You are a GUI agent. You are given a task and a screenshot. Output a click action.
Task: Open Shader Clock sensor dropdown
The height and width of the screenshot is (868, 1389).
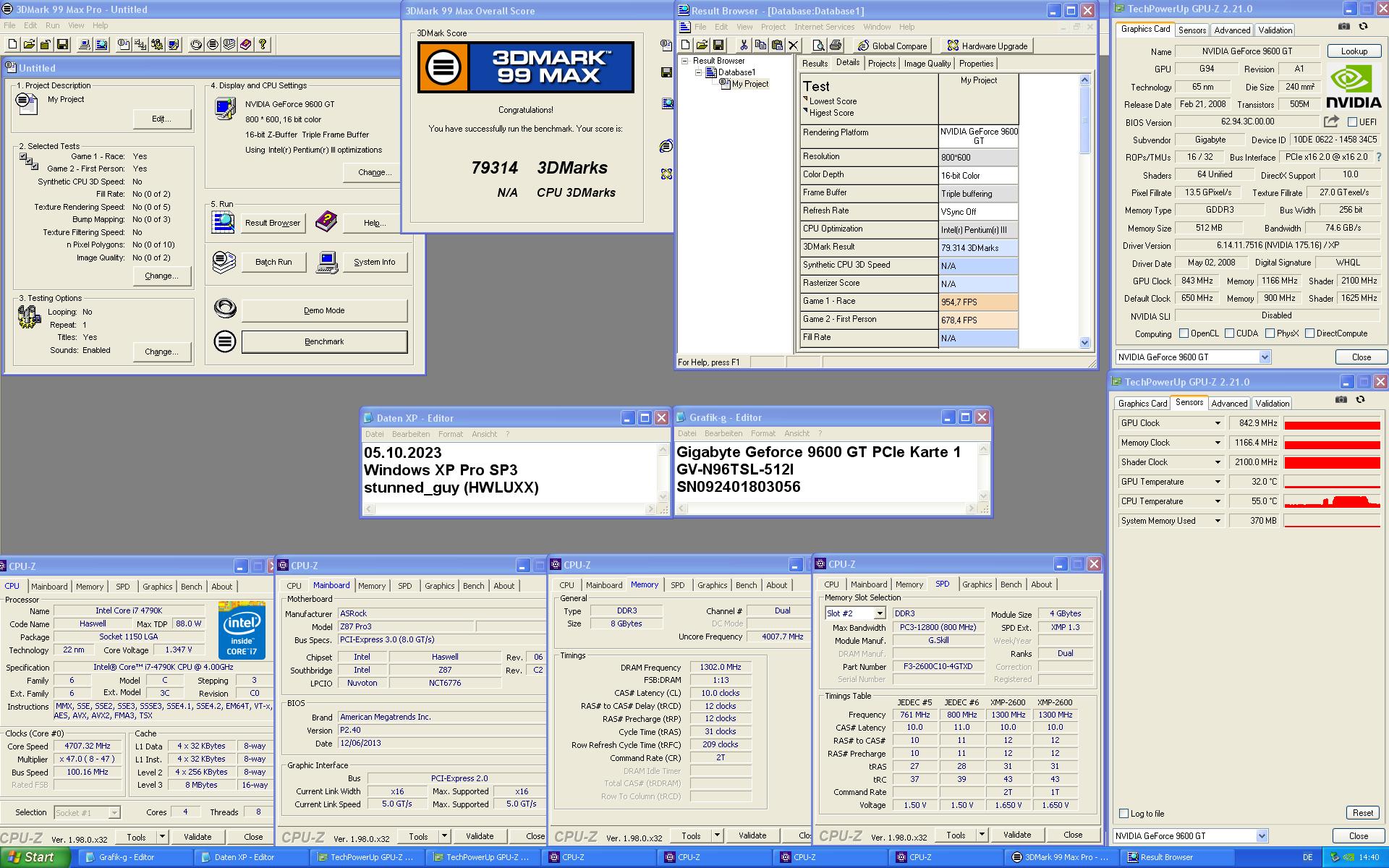click(1217, 462)
